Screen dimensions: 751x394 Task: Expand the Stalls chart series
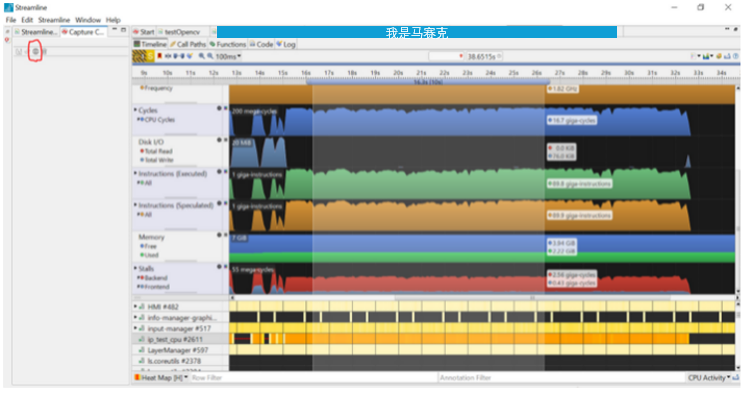[x=136, y=269]
